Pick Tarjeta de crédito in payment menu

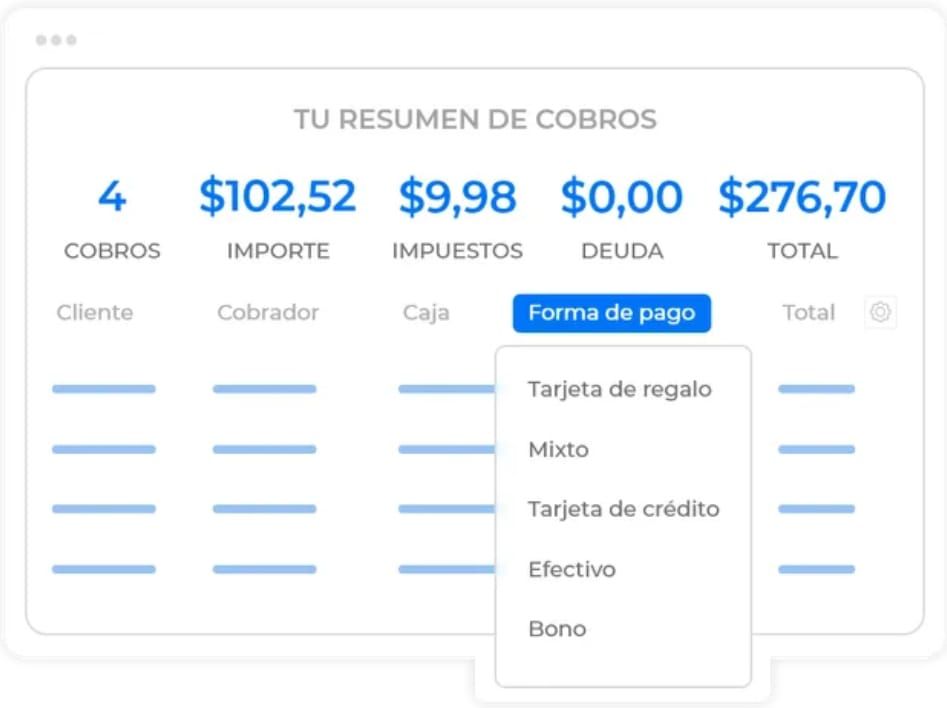click(x=623, y=509)
